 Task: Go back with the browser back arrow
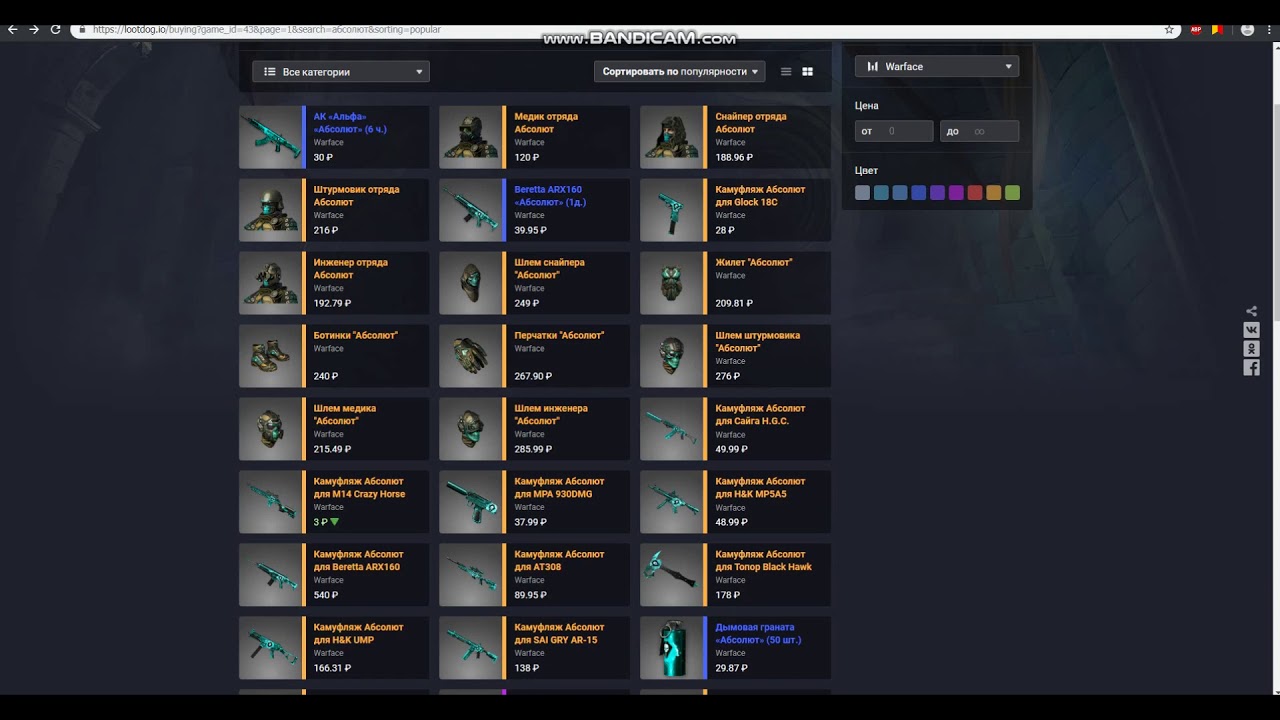tap(12, 30)
